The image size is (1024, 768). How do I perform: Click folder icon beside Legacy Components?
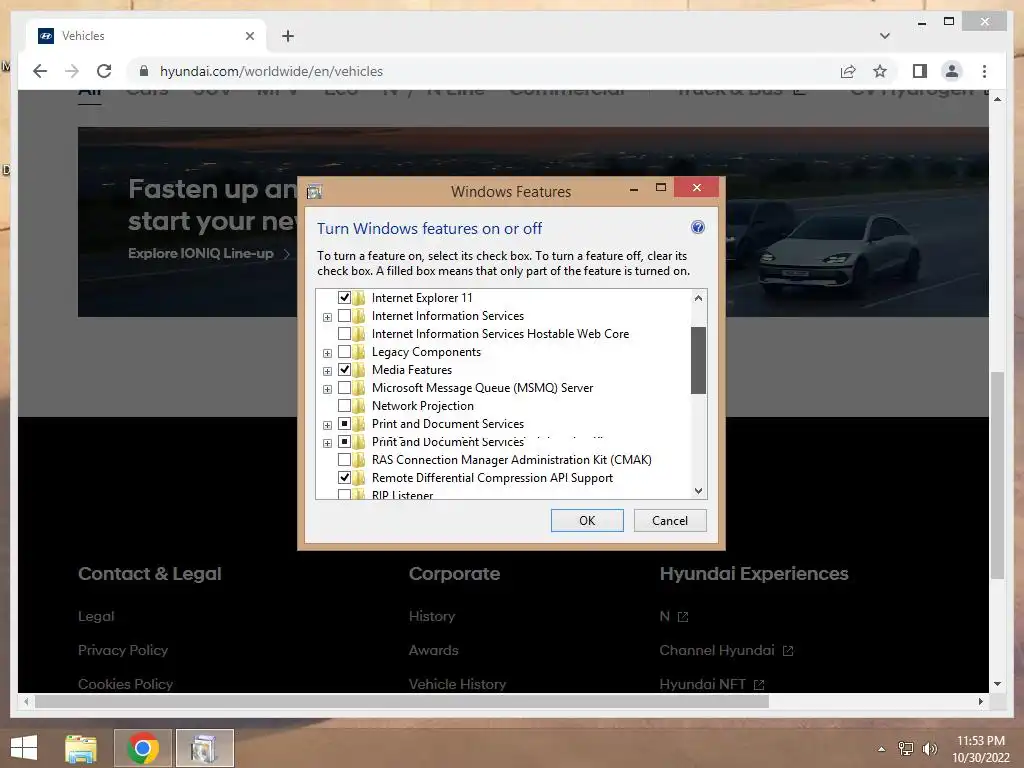(359, 352)
